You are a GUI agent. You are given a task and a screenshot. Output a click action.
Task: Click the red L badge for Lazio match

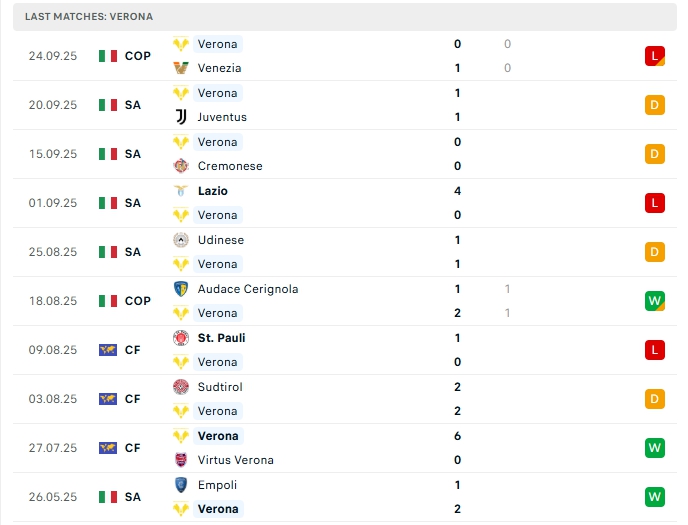point(655,203)
